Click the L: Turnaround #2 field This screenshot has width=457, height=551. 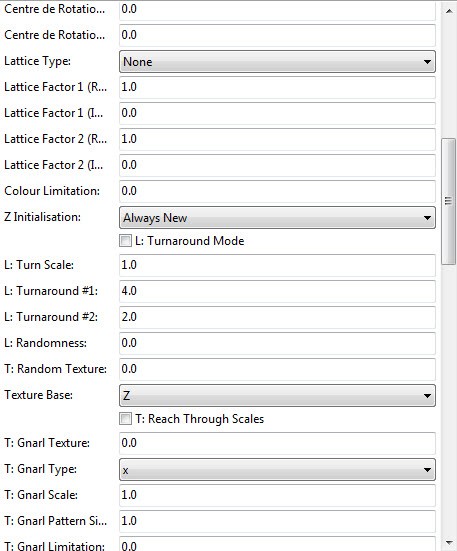(x=277, y=317)
